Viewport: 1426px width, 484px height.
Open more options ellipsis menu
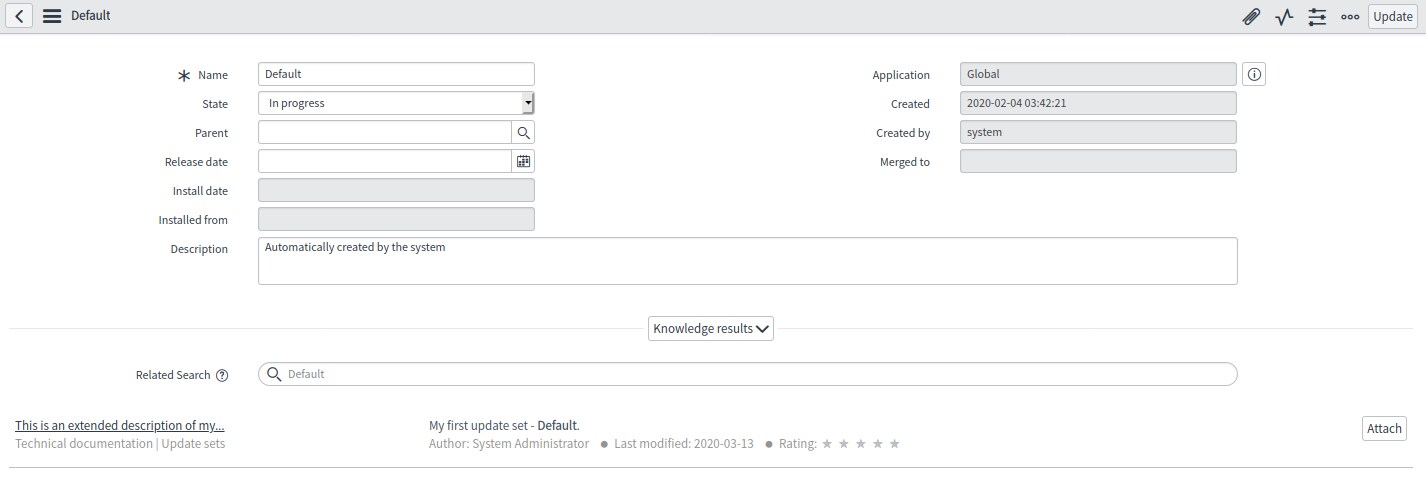coord(1350,16)
